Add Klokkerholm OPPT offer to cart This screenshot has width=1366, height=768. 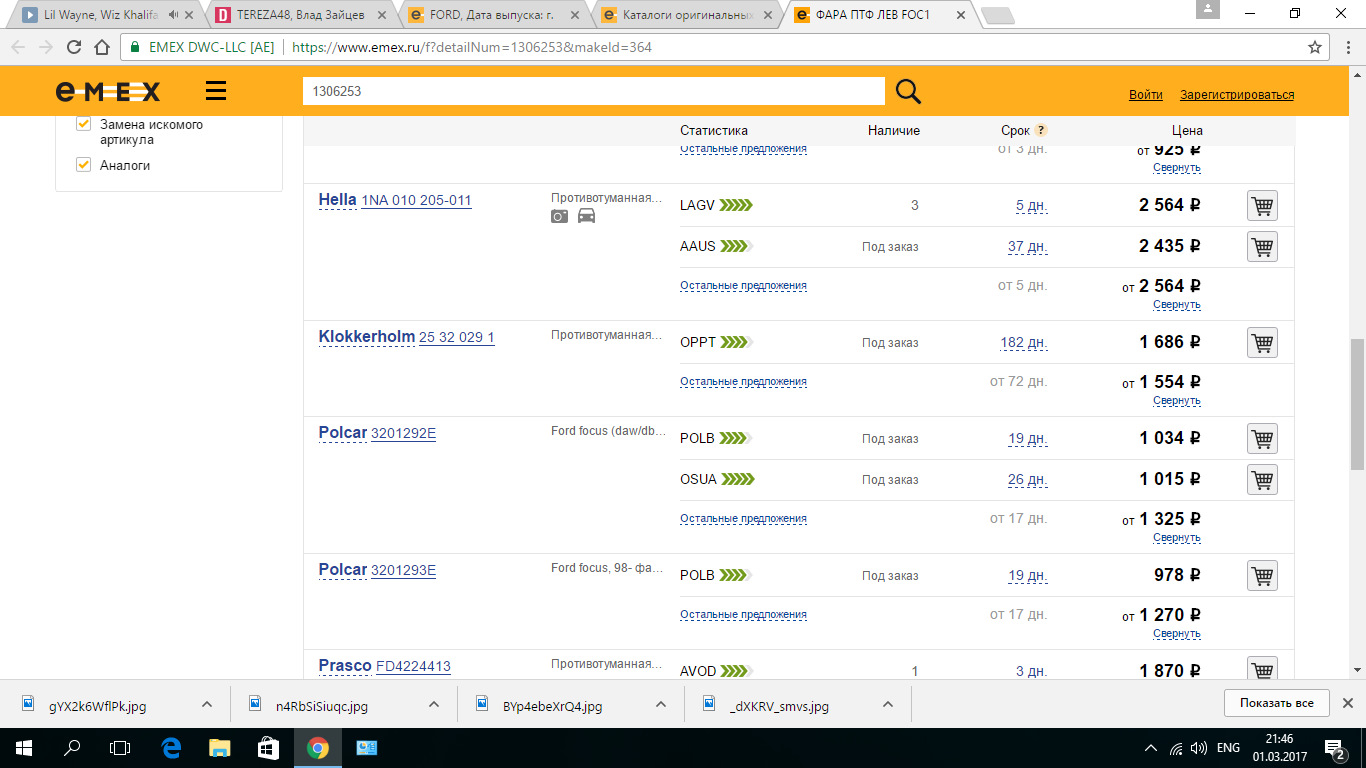tap(1262, 343)
